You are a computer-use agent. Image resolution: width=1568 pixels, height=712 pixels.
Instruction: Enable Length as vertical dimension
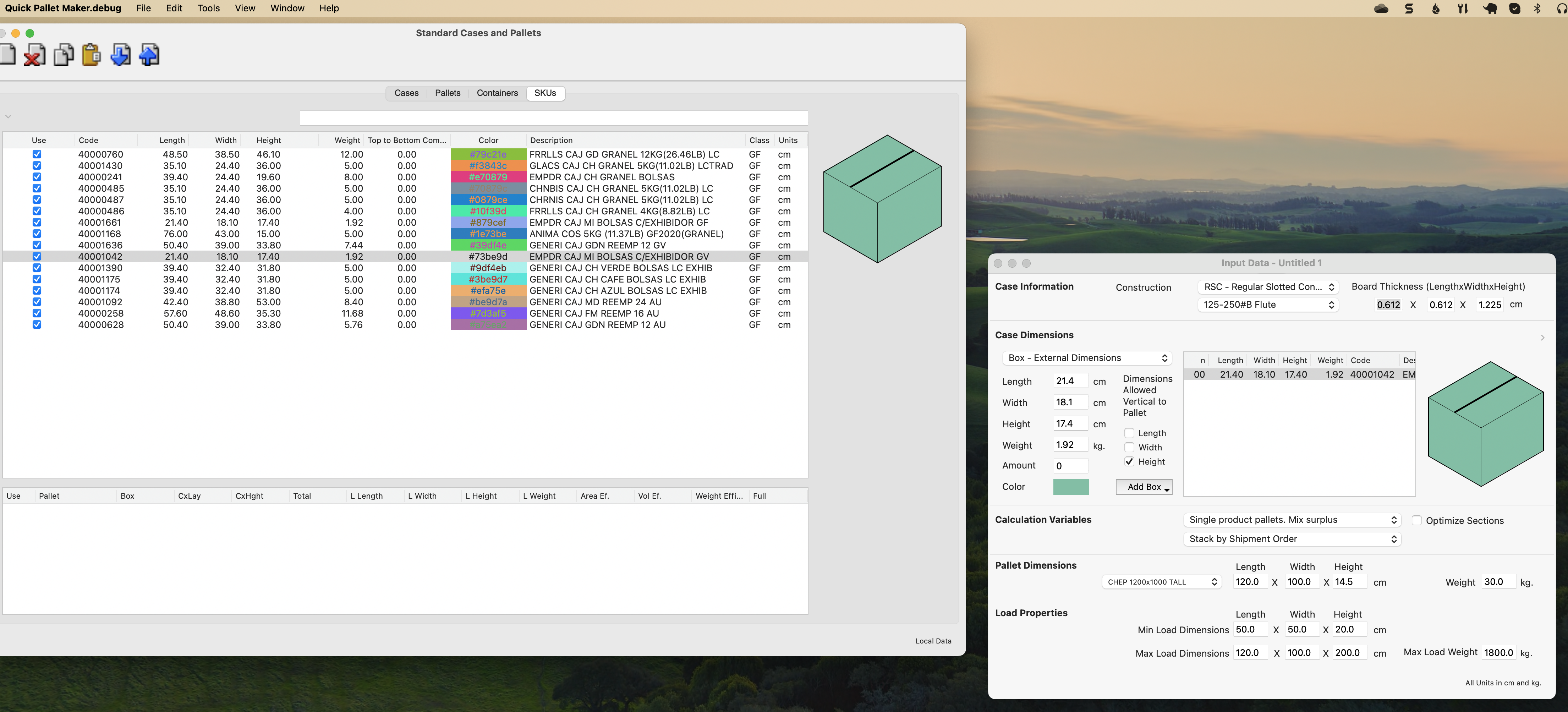click(x=1129, y=433)
